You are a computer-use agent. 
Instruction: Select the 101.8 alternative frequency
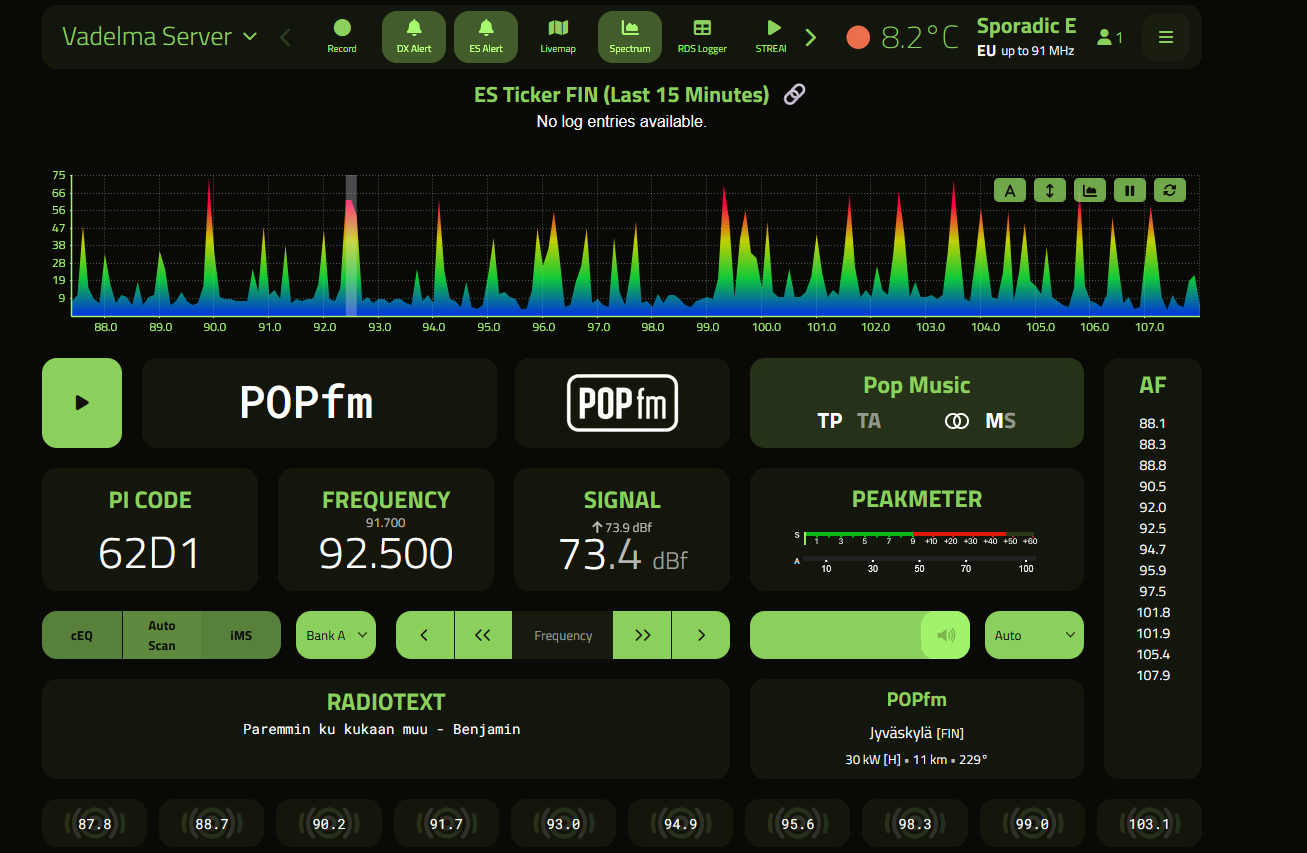click(x=1152, y=612)
